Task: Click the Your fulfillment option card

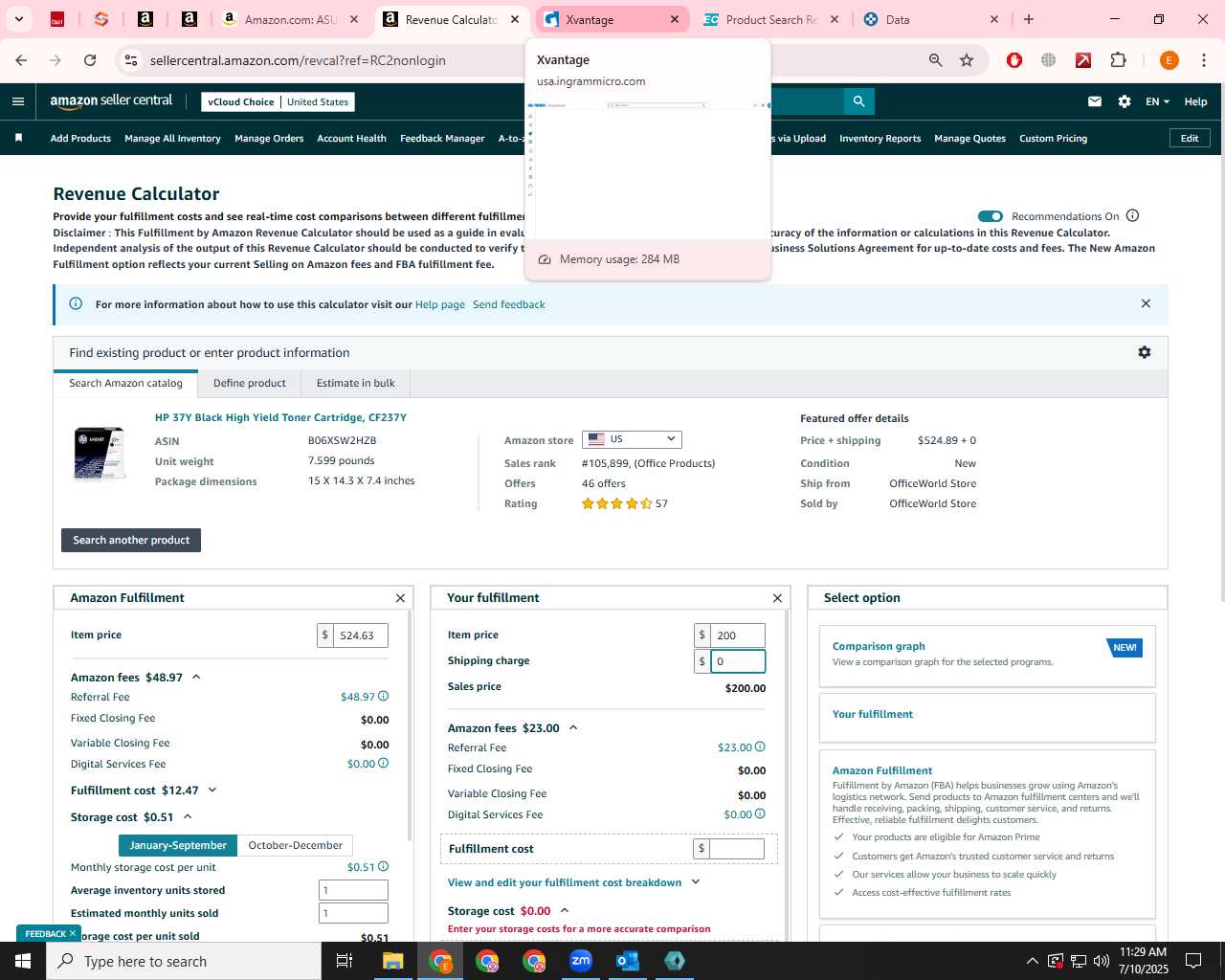Action: (987, 717)
